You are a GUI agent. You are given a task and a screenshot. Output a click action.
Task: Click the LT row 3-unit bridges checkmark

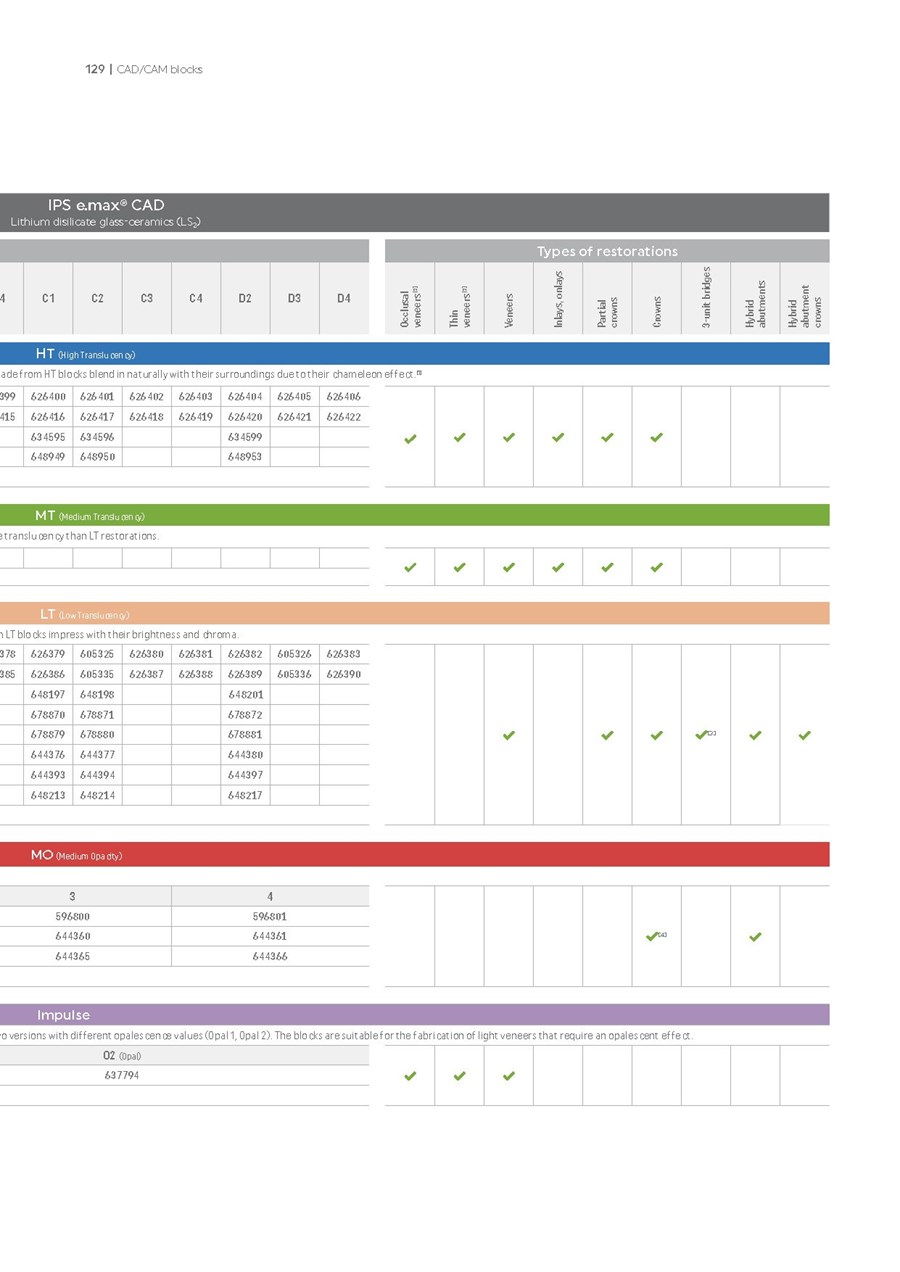pos(703,735)
